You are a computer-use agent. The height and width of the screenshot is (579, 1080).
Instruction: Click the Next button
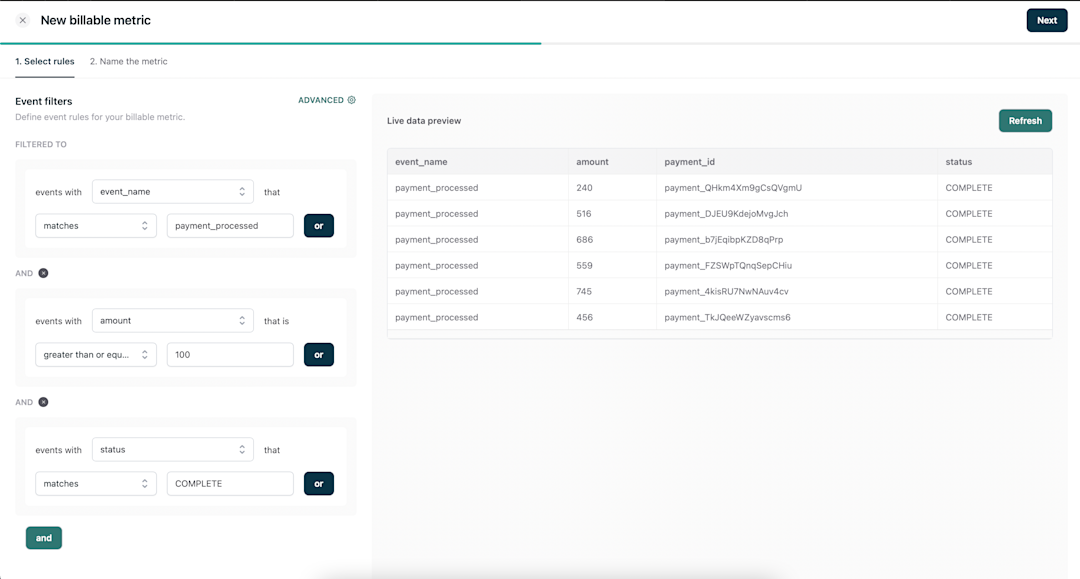[x=1047, y=20]
